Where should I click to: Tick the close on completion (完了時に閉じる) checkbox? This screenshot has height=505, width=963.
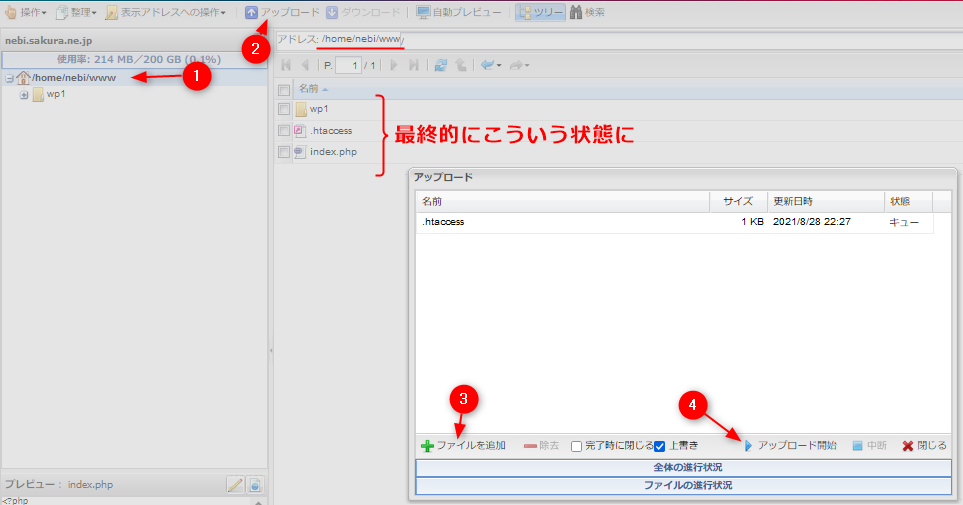577,446
